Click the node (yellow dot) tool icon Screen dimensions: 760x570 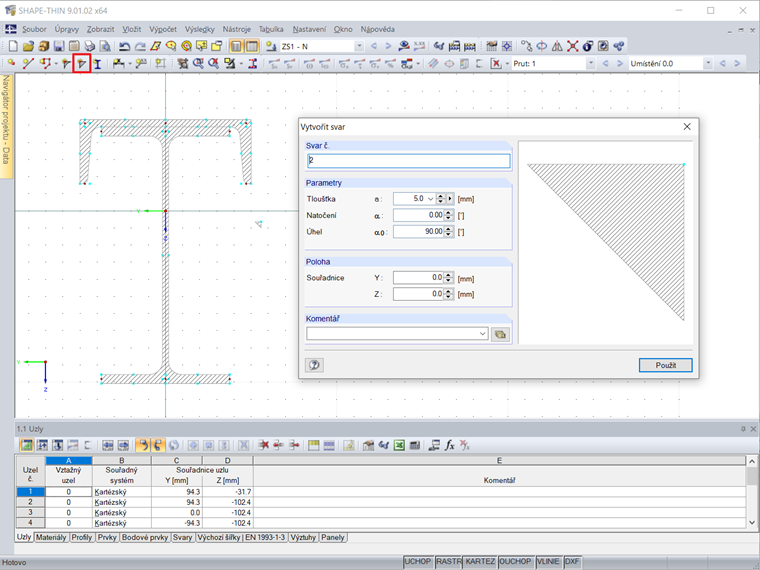11,63
